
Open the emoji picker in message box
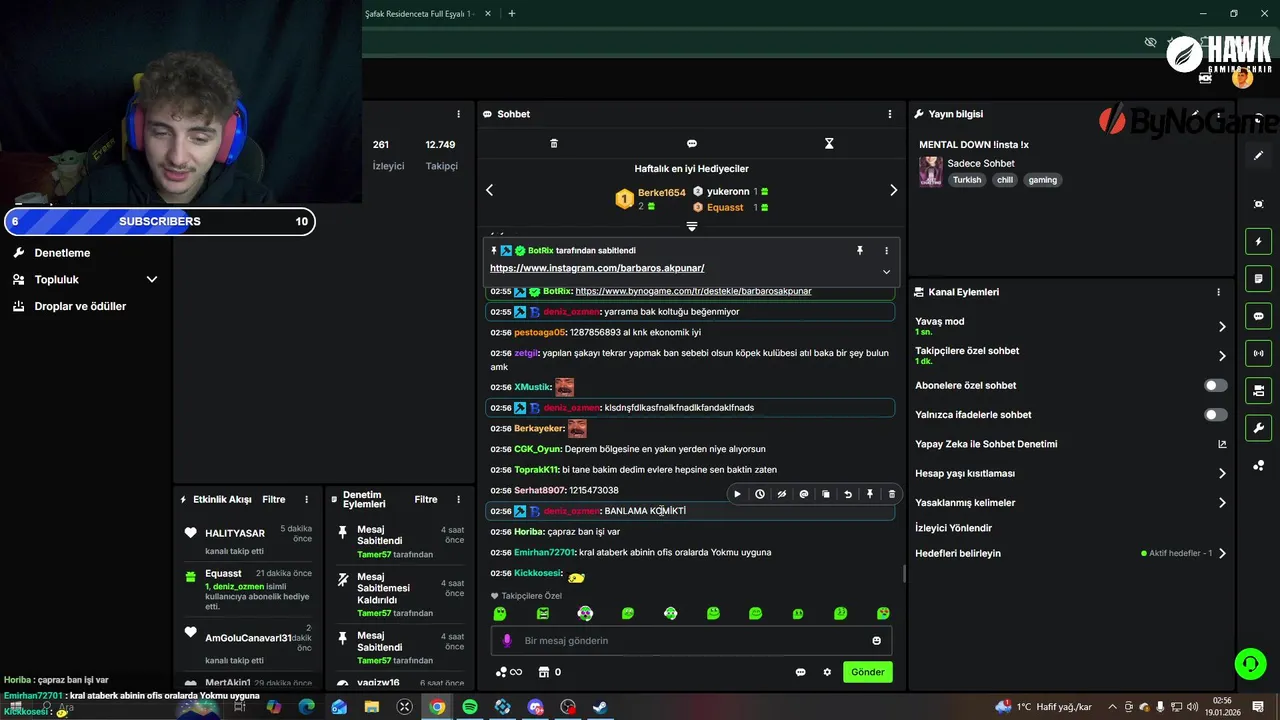[x=877, y=641]
